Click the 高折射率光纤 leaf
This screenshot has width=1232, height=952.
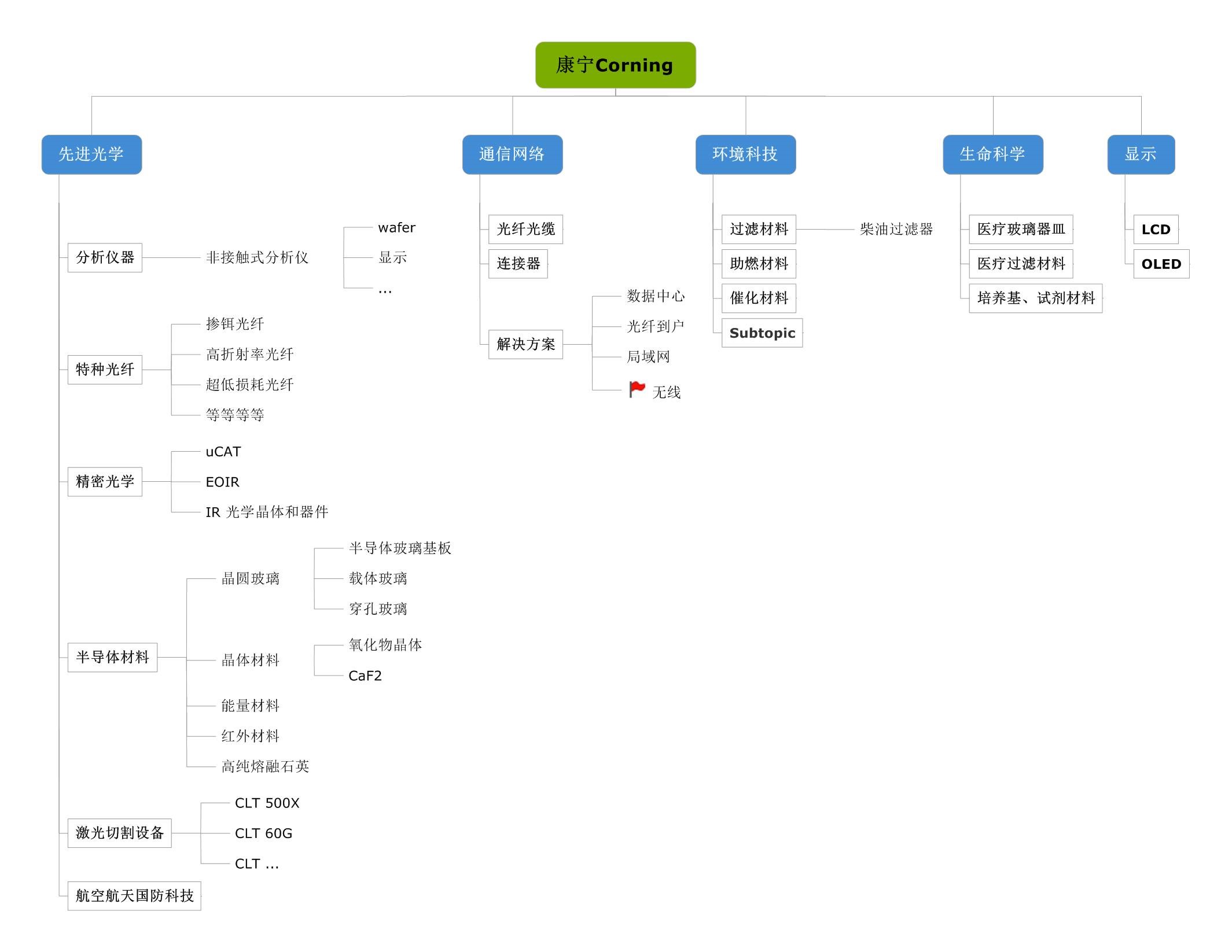(x=249, y=354)
